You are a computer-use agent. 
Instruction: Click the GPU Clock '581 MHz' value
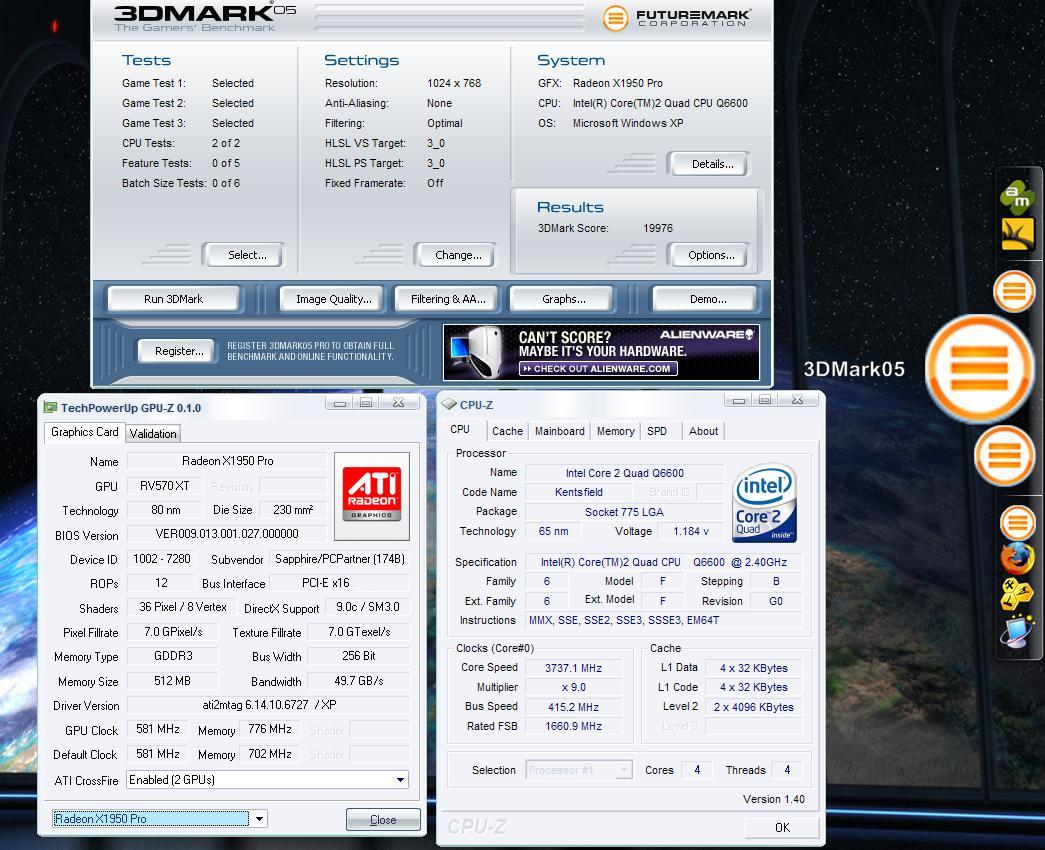point(158,729)
